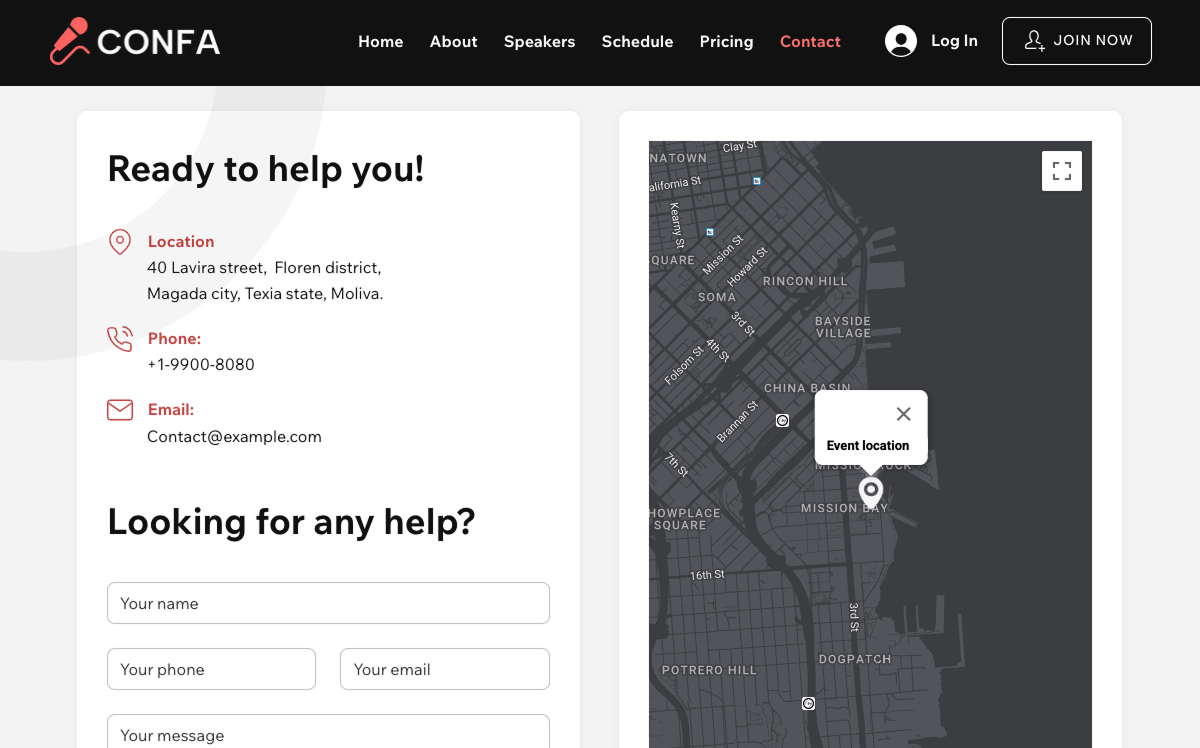The image size is (1200, 748).
Task: Open the Speakers page
Action: pyautogui.click(x=539, y=42)
